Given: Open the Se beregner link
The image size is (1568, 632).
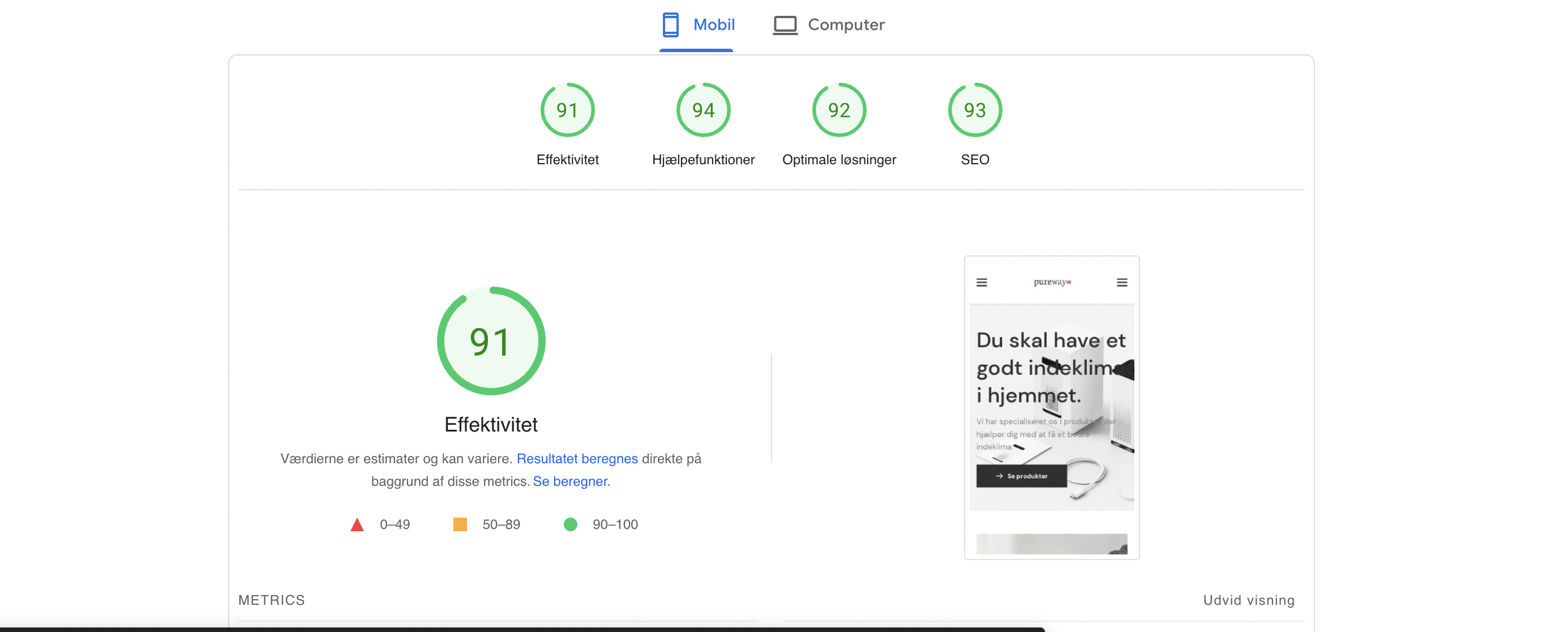Looking at the screenshot, I should (571, 481).
